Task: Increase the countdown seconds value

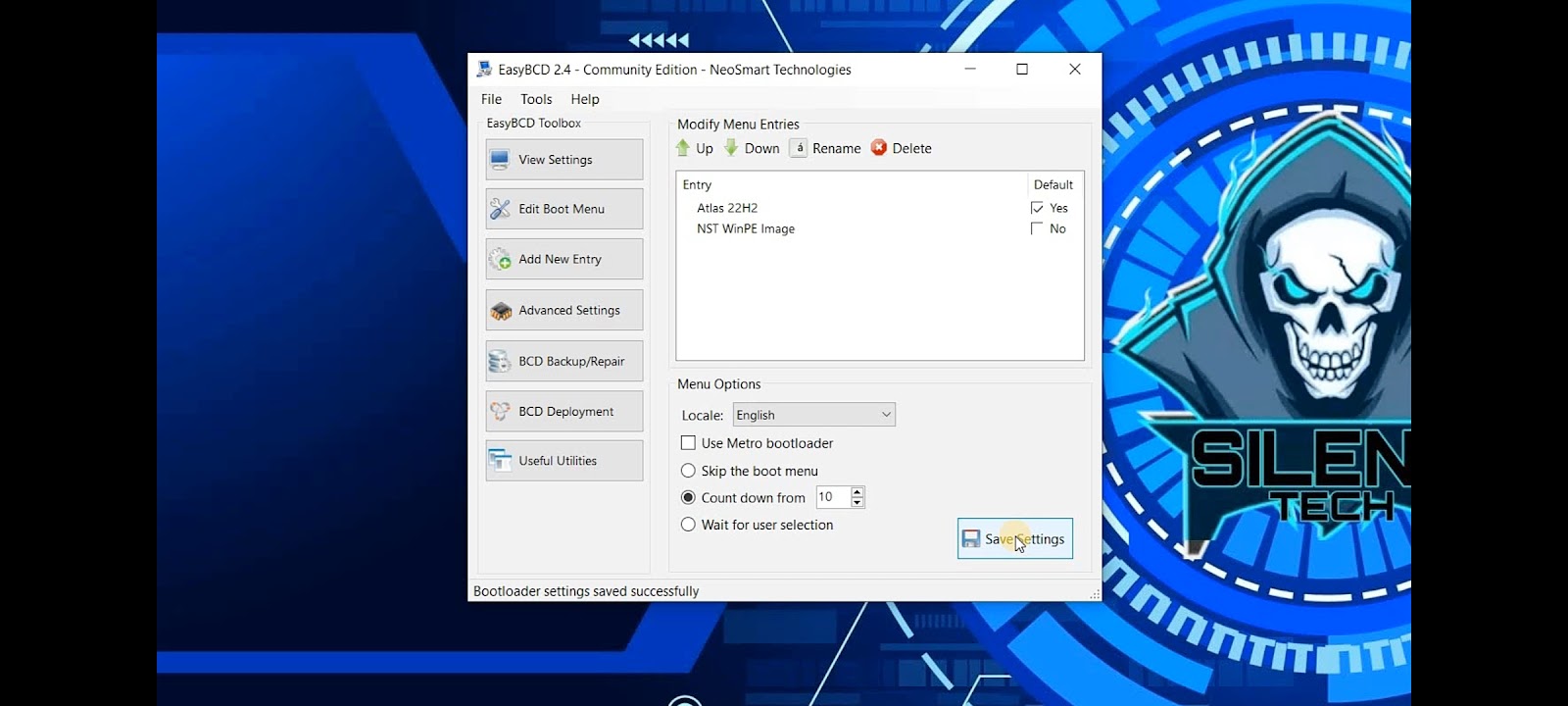Action: click(x=857, y=491)
